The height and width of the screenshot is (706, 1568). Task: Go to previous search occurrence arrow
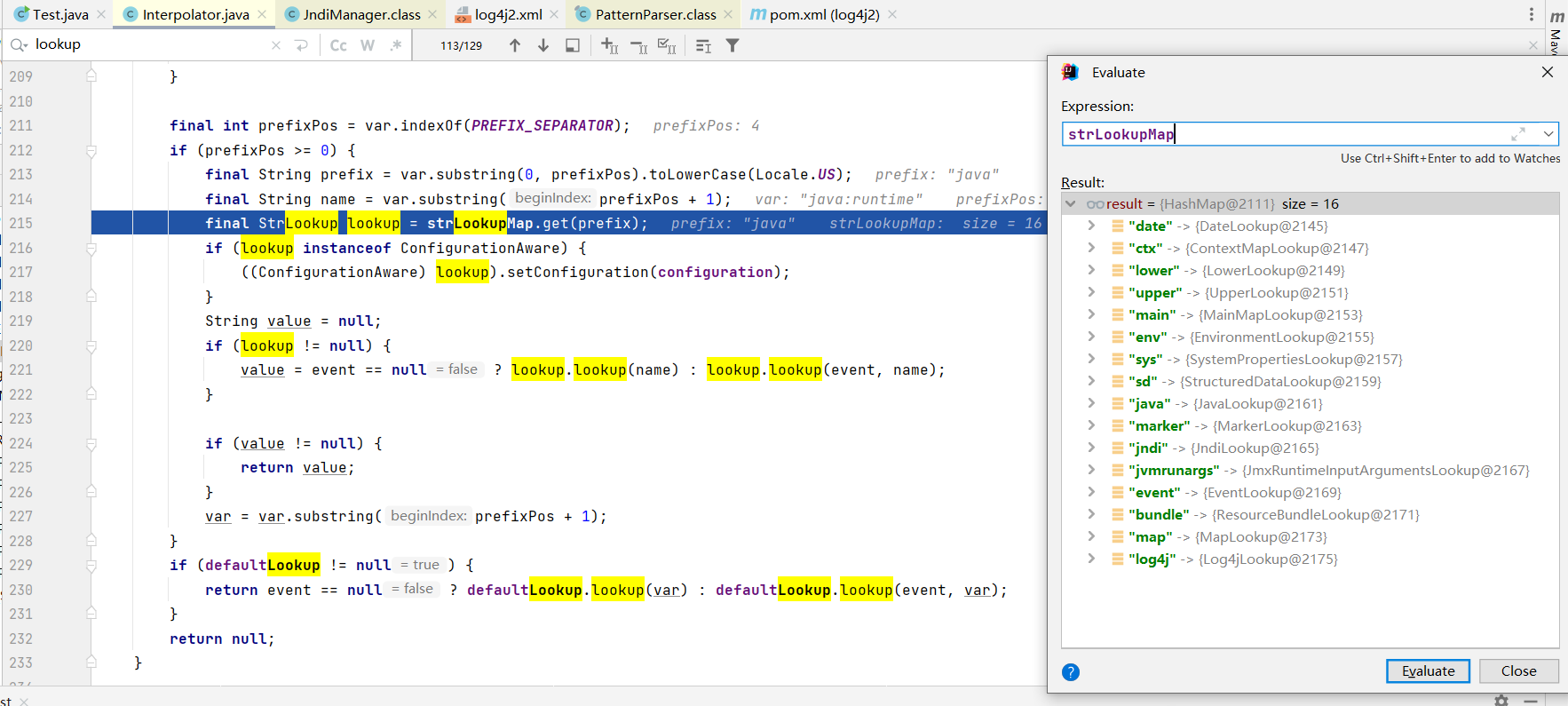pyautogui.click(x=515, y=45)
